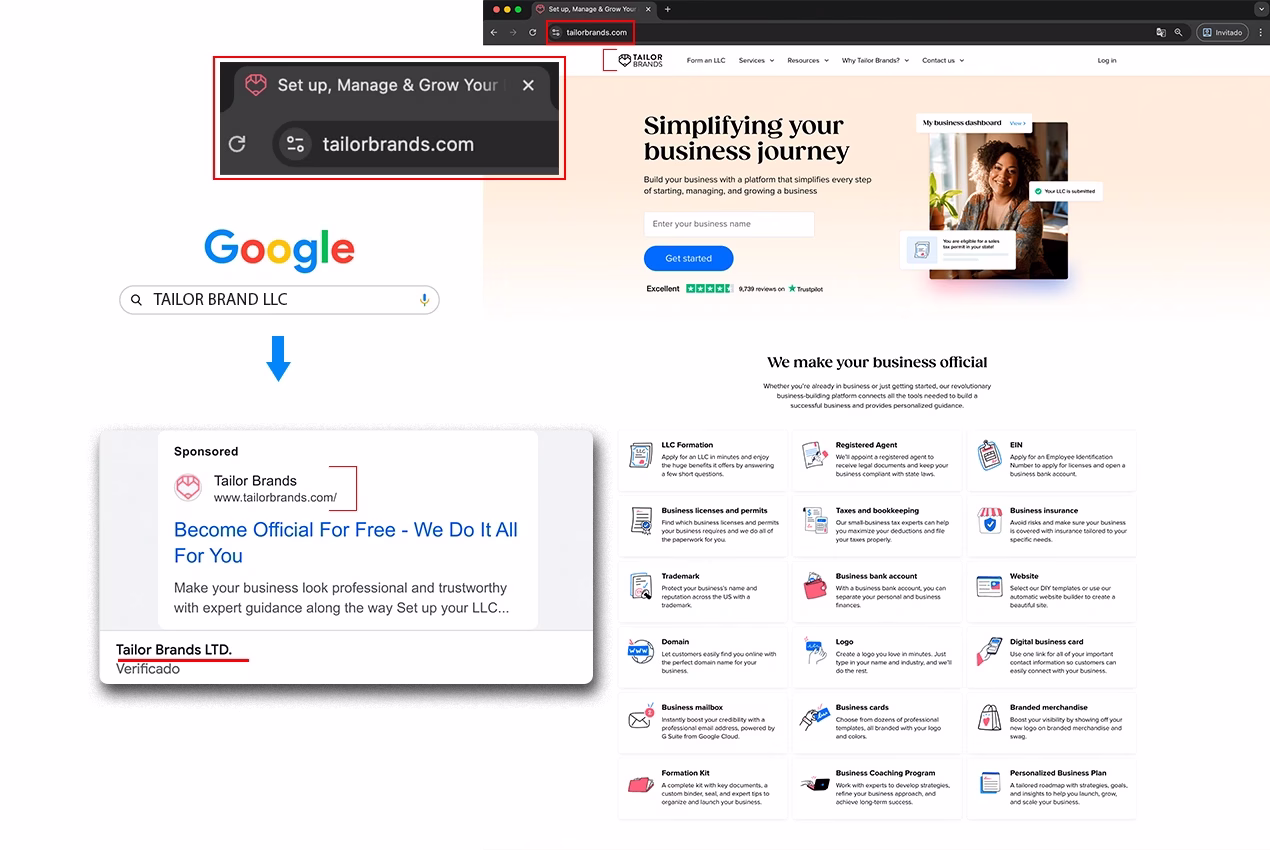
Task: Click the Formation Kit folder icon
Action: pos(641,787)
